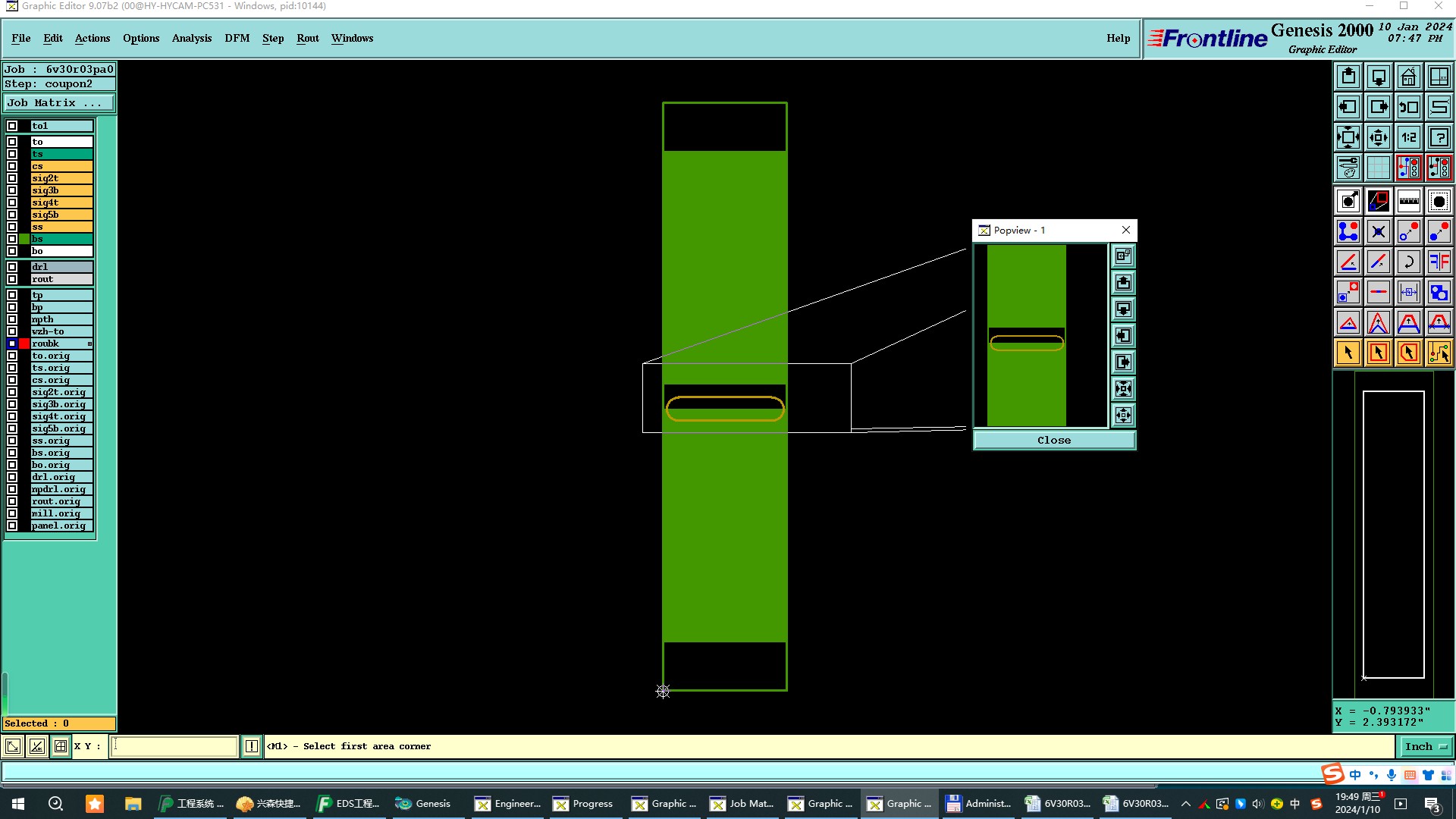Toggle display of the rout layer
This screenshot has width=1456, height=819.
click(12, 279)
